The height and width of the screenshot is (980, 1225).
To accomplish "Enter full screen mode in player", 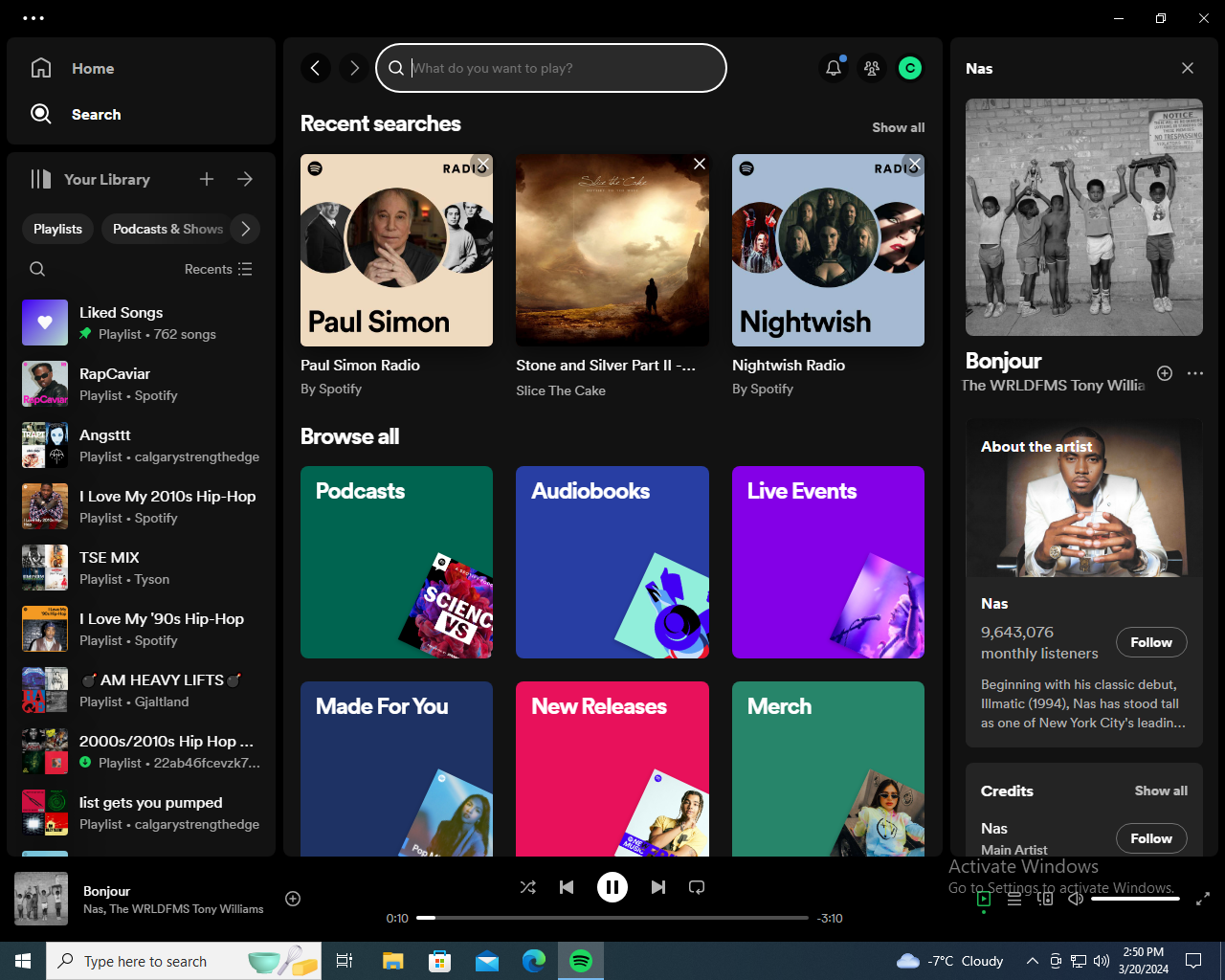I will point(1203,899).
